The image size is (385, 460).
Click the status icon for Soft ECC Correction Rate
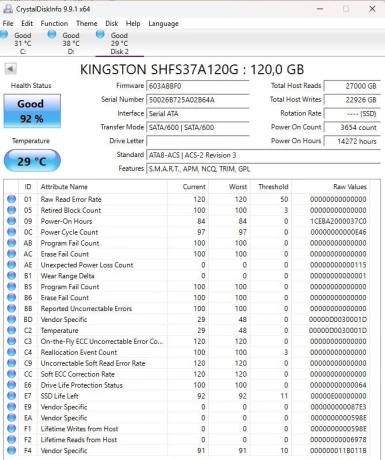click(x=11, y=374)
